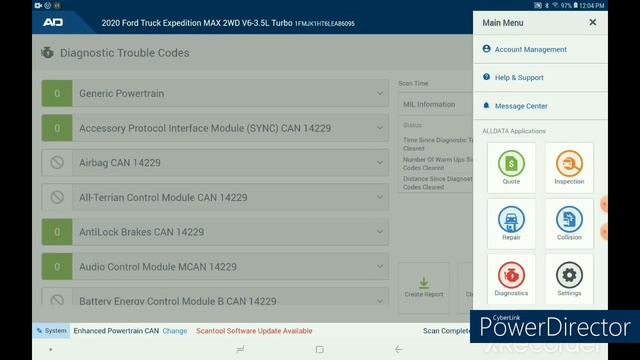Click the green 0 badge for Audio Control Module
The width and height of the screenshot is (640, 360).
coord(57,267)
